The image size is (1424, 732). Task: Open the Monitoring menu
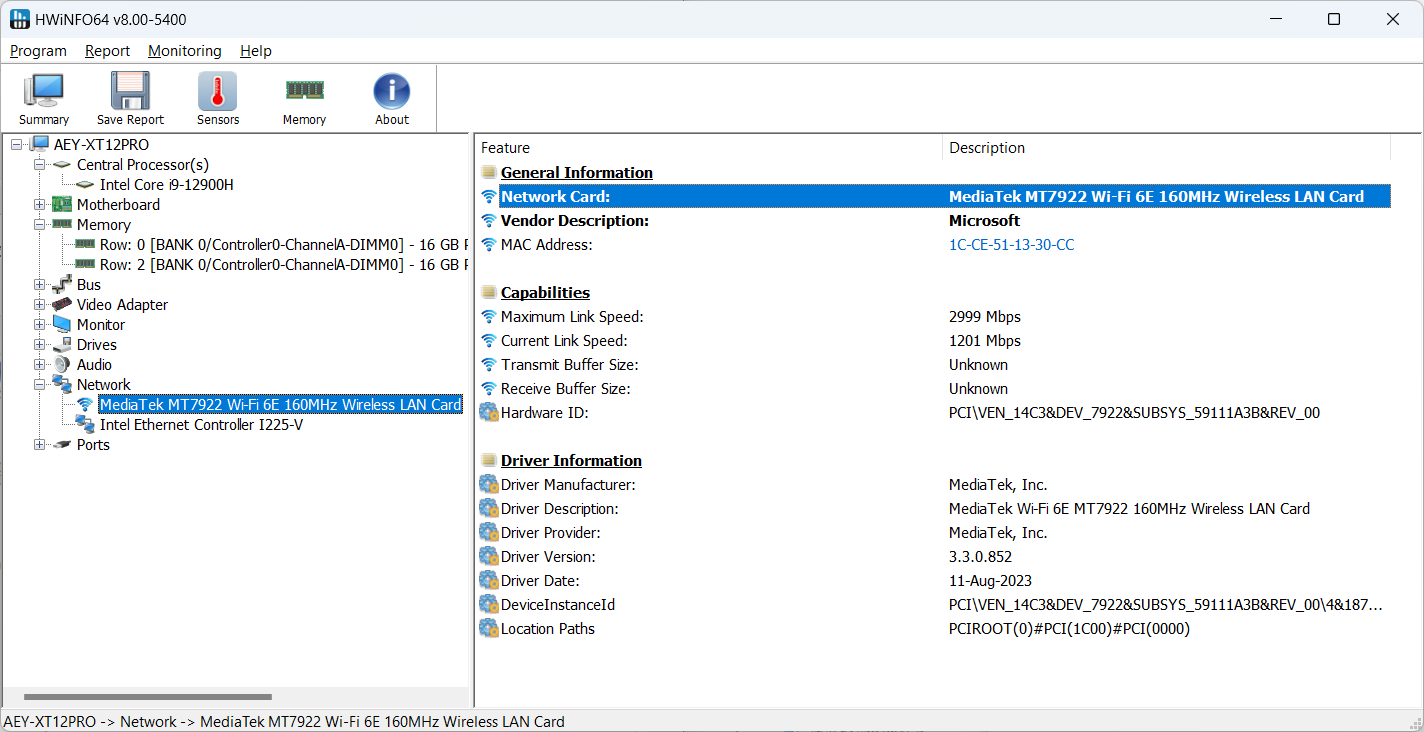pyautogui.click(x=185, y=51)
